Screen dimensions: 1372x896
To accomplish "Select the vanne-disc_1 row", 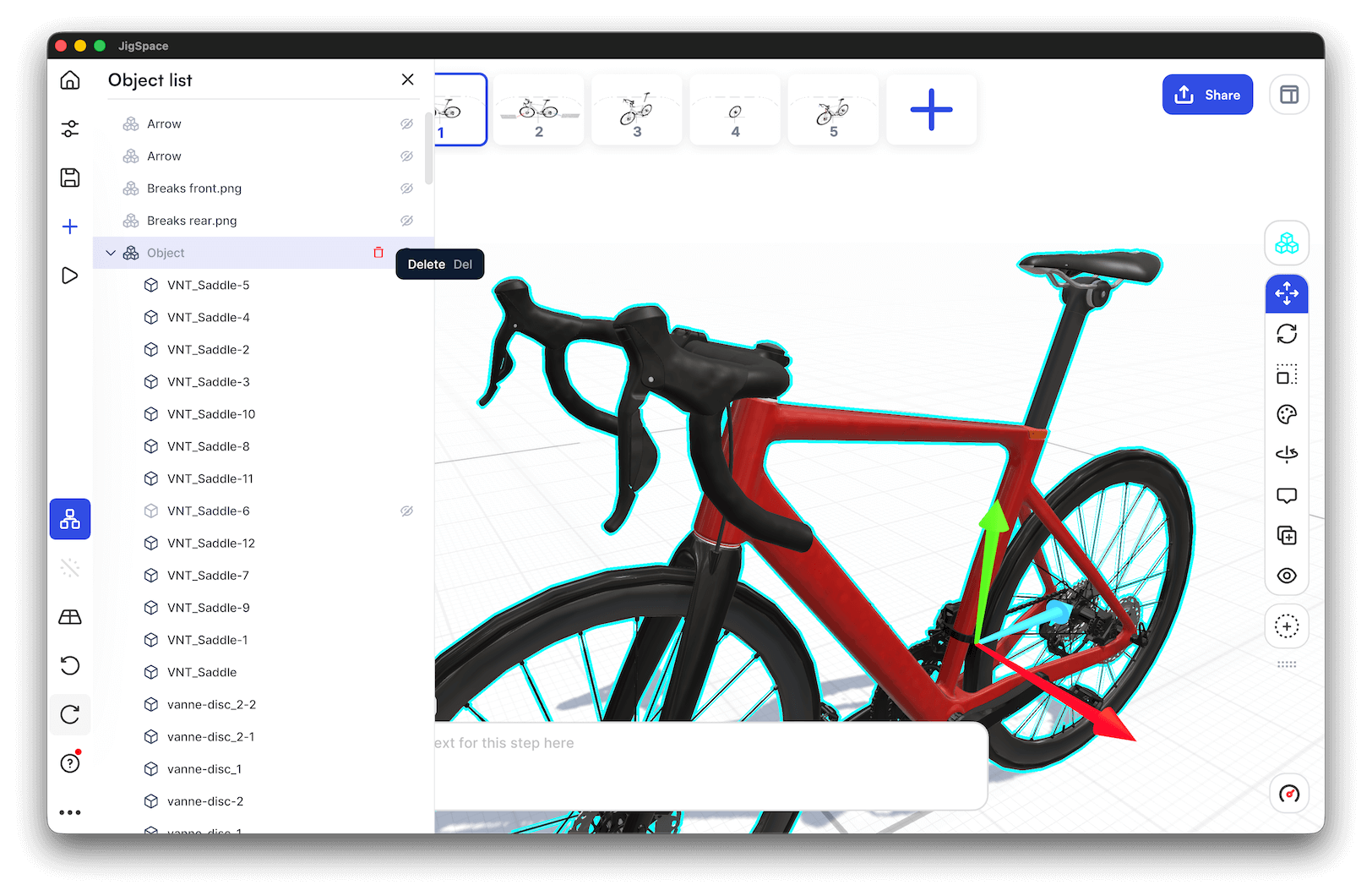I will point(264,769).
